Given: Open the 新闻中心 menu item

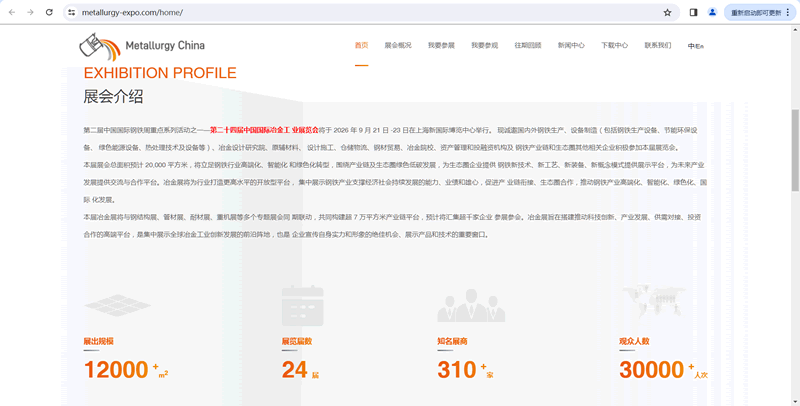Looking at the screenshot, I should click(x=571, y=46).
